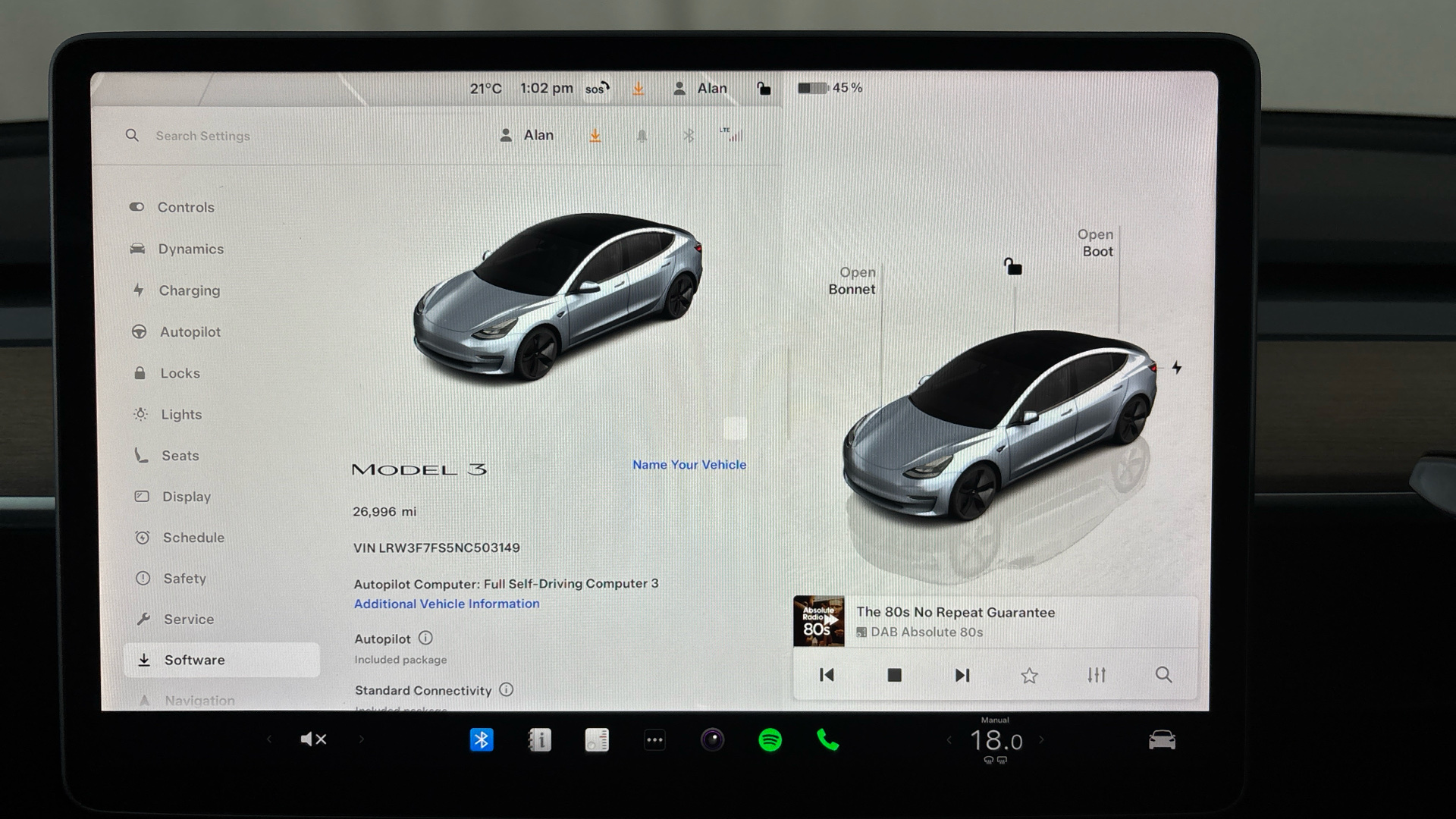The height and width of the screenshot is (819, 1456).
Task: Increase volume with right arrow
Action: 362,739
